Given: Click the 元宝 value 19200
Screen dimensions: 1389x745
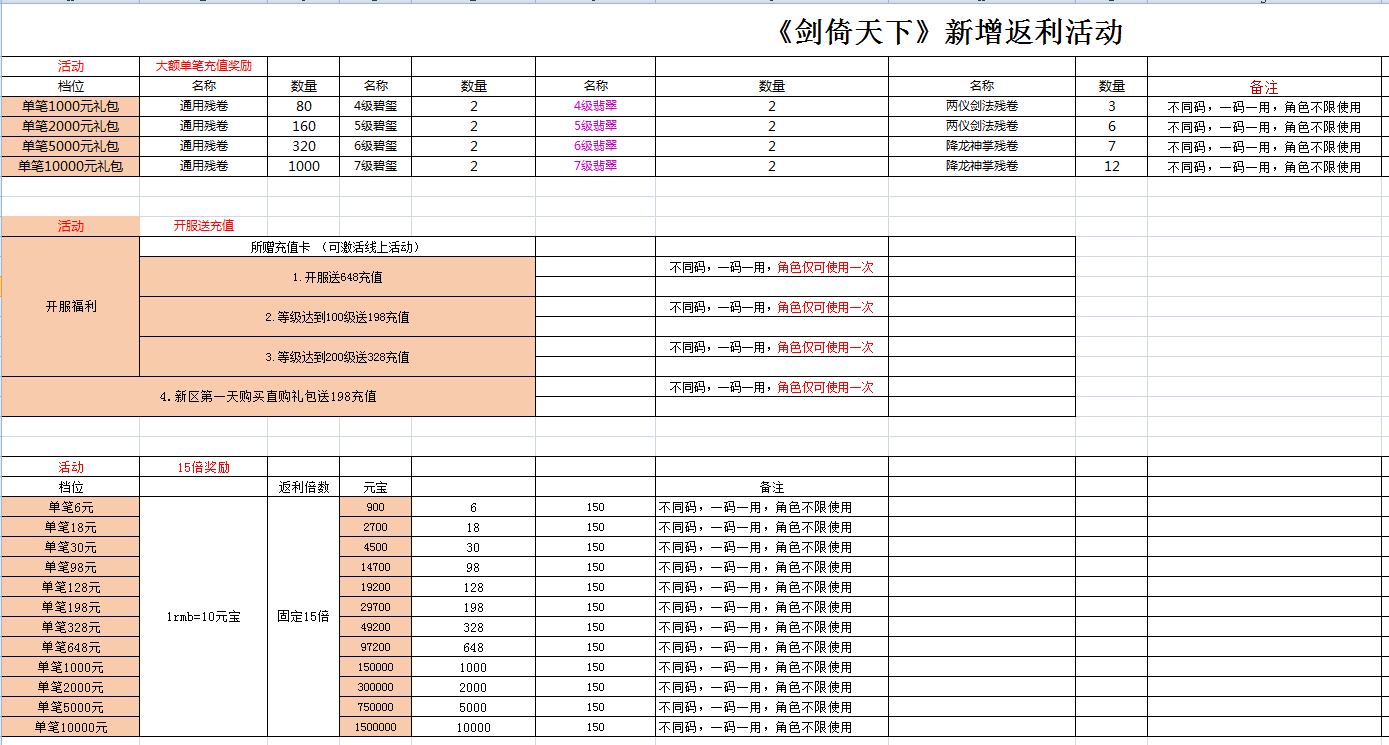Looking at the screenshot, I should click(375, 587).
